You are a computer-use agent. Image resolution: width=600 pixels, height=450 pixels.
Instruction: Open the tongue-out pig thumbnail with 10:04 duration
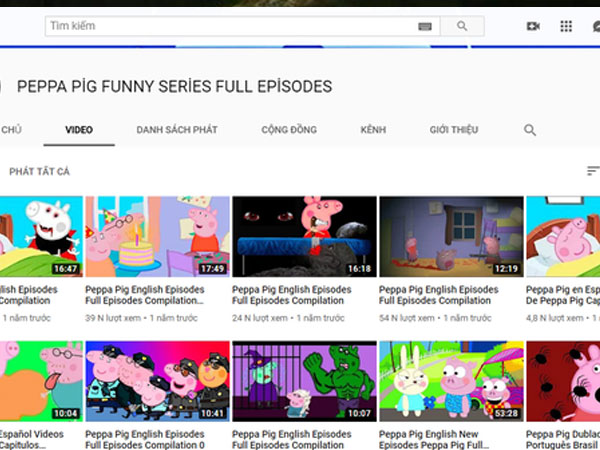[41, 381]
